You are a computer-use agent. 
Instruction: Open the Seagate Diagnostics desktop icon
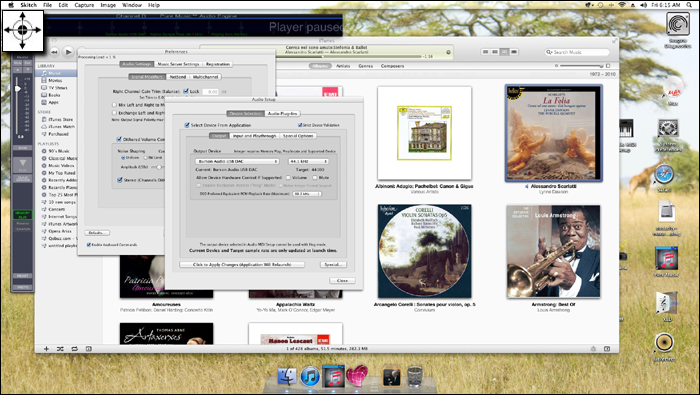pyautogui.click(x=678, y=24)
